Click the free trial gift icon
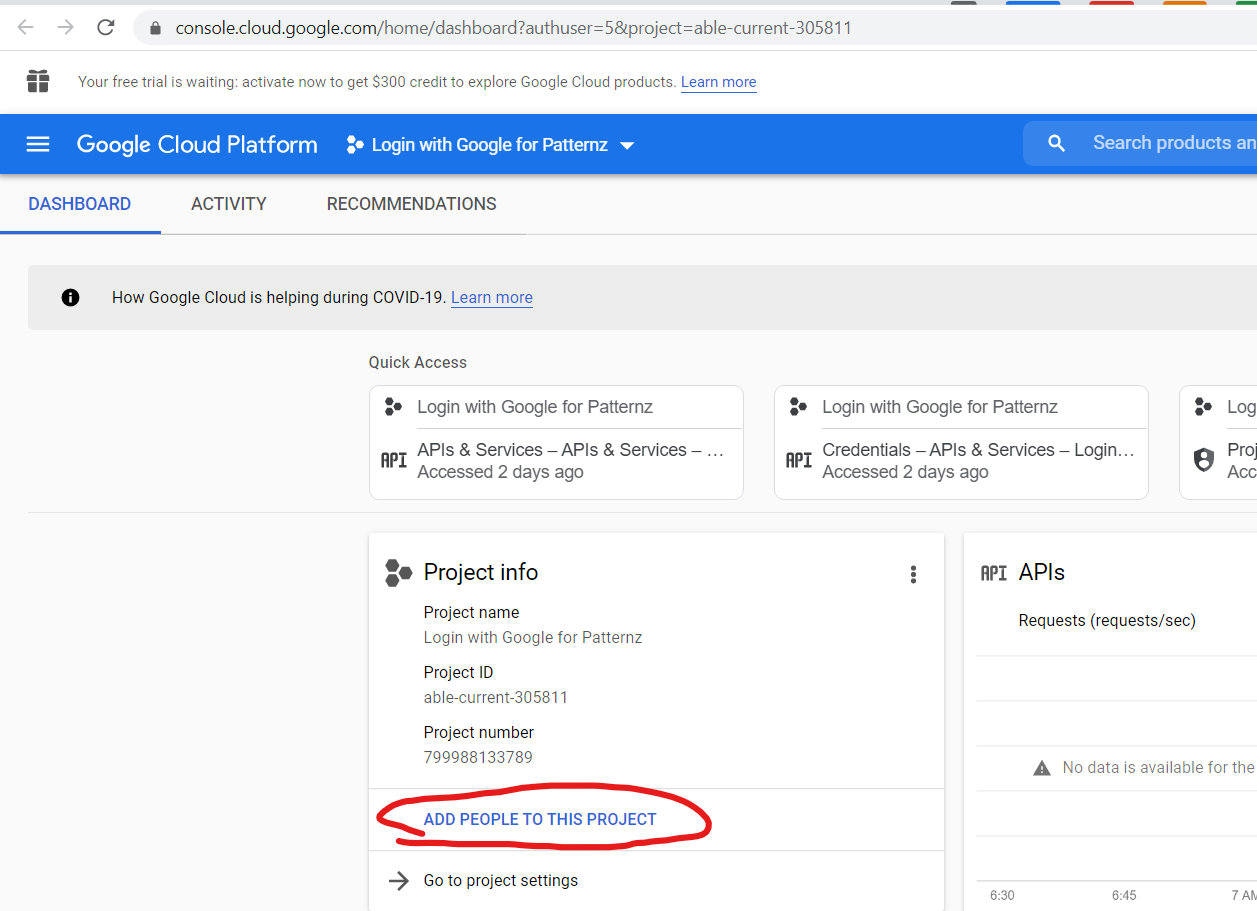1257x911 pixels. click(x=38, y=81)
